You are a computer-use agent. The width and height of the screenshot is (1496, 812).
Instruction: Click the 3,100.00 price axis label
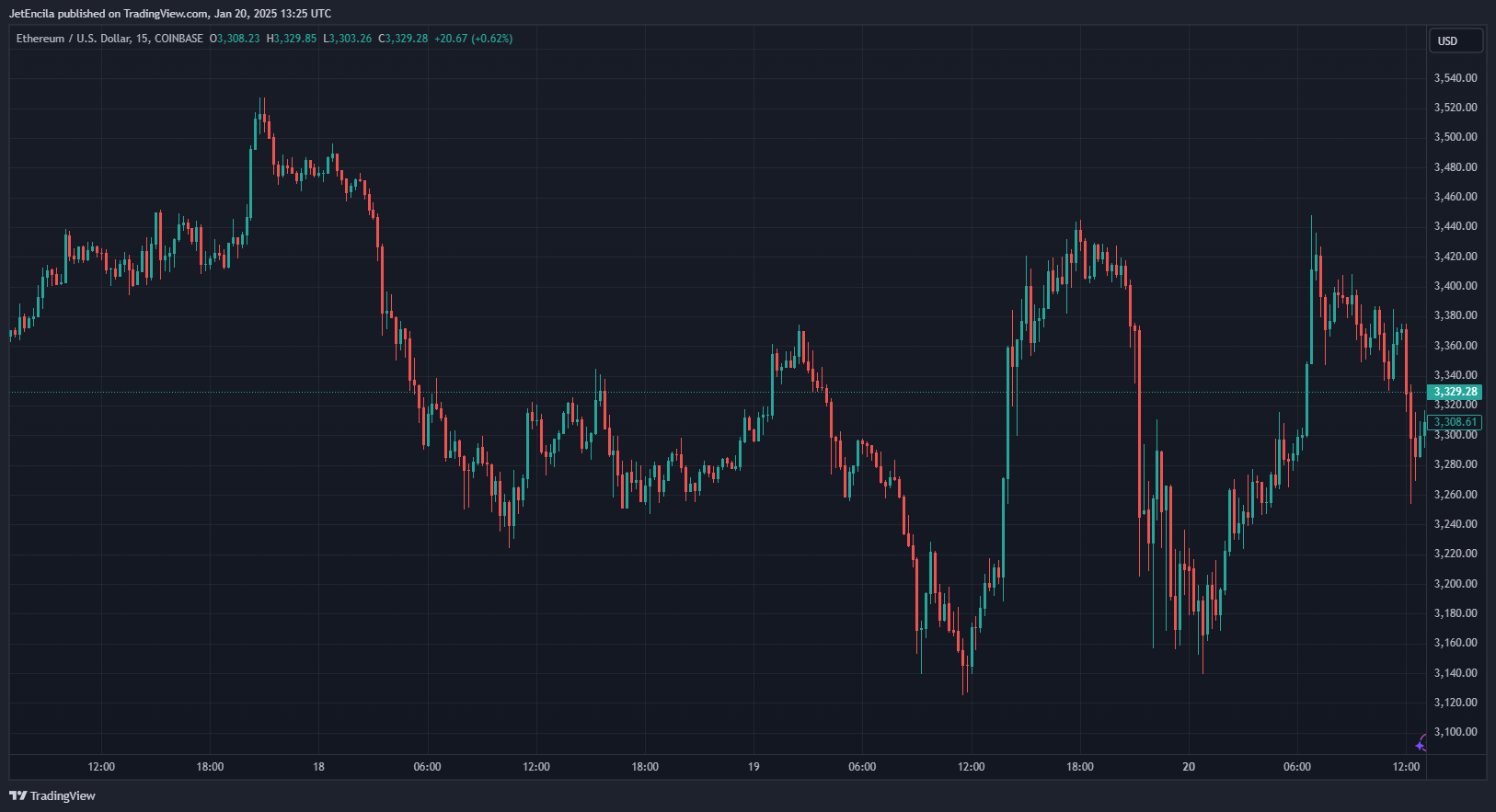[1456, 732]
